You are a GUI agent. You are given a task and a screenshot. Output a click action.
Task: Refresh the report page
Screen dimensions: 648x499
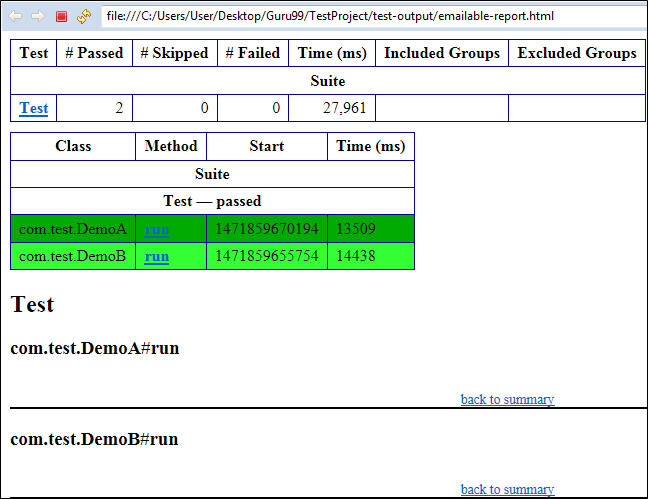click(x=83, y=16)
